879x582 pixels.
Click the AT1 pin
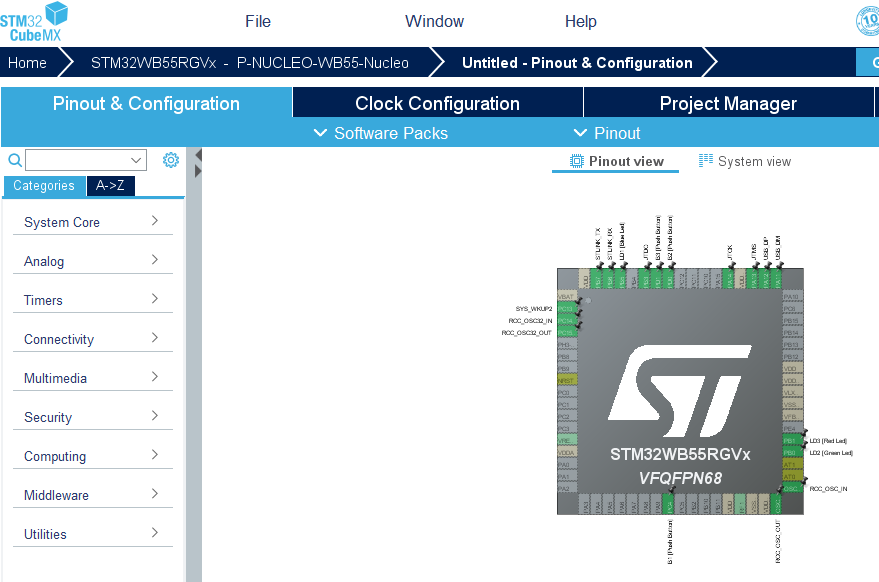tap(793, 465)
